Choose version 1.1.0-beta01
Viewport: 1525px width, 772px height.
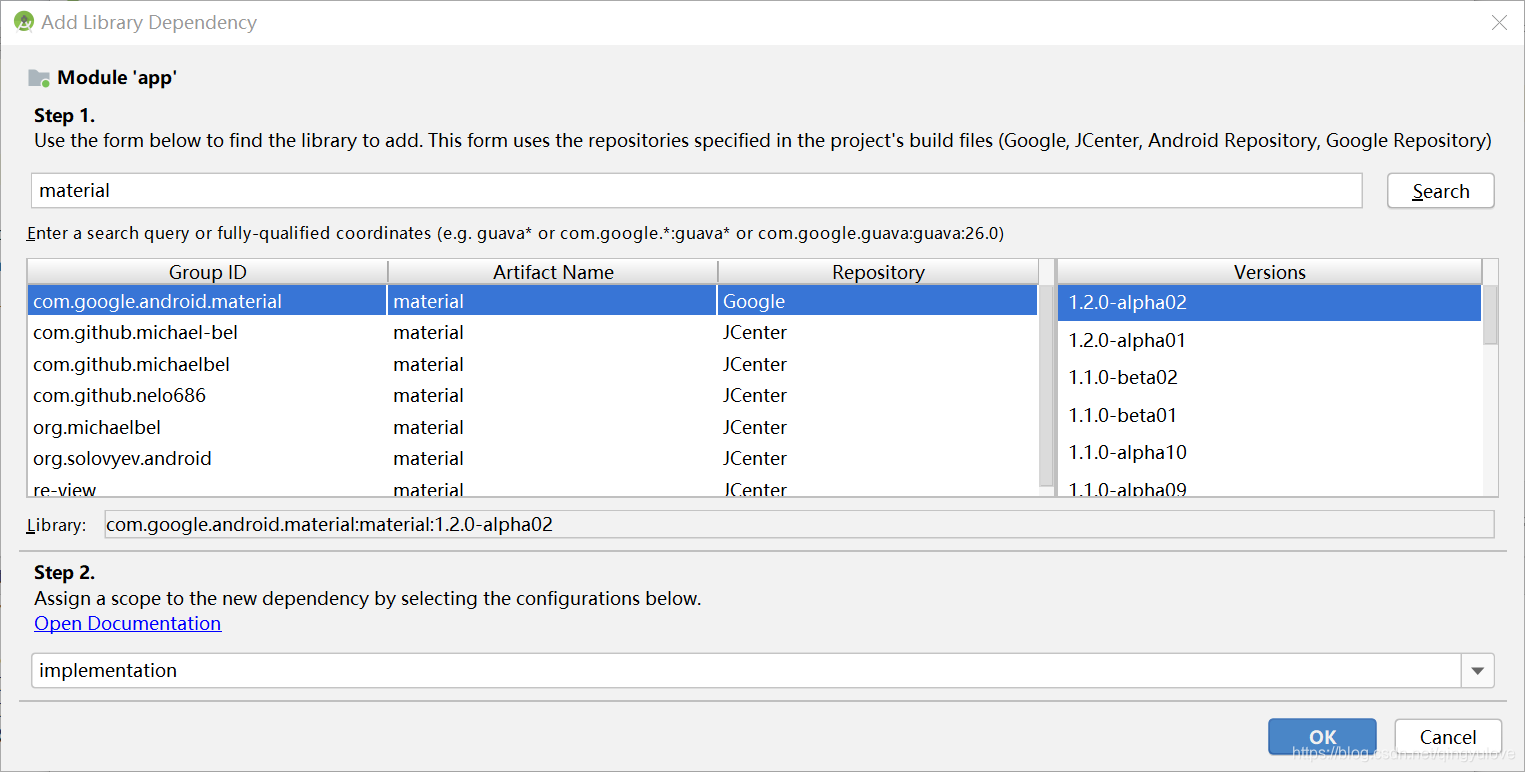pos(1269,415)
